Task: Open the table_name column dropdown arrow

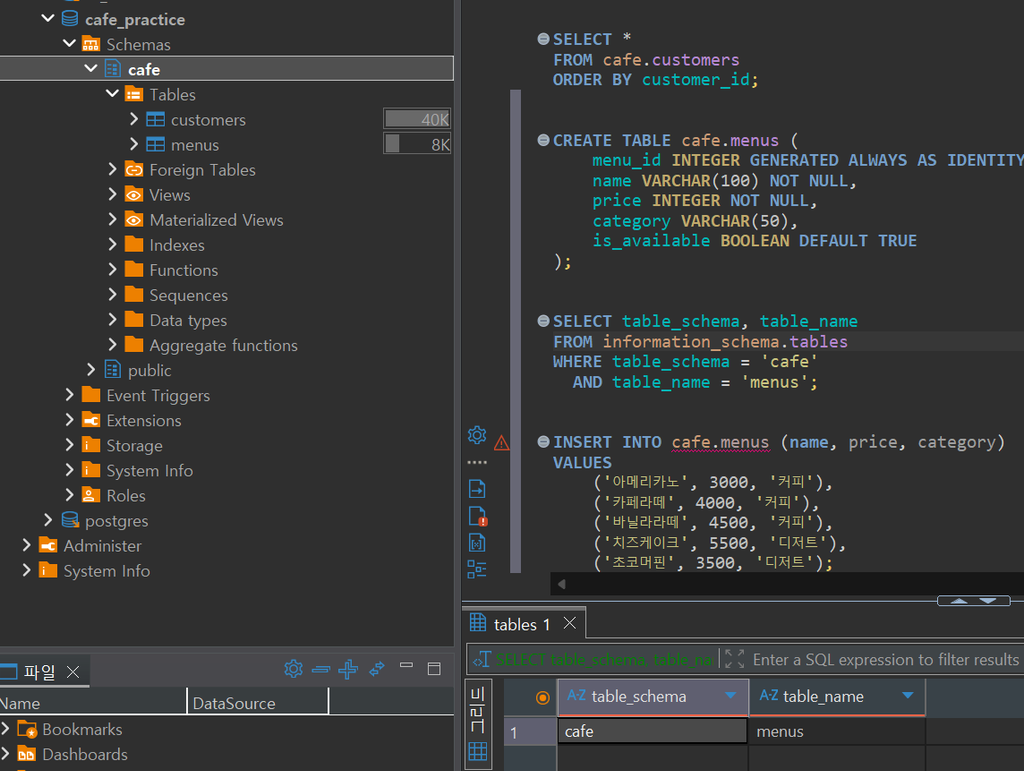Action: 907,696
